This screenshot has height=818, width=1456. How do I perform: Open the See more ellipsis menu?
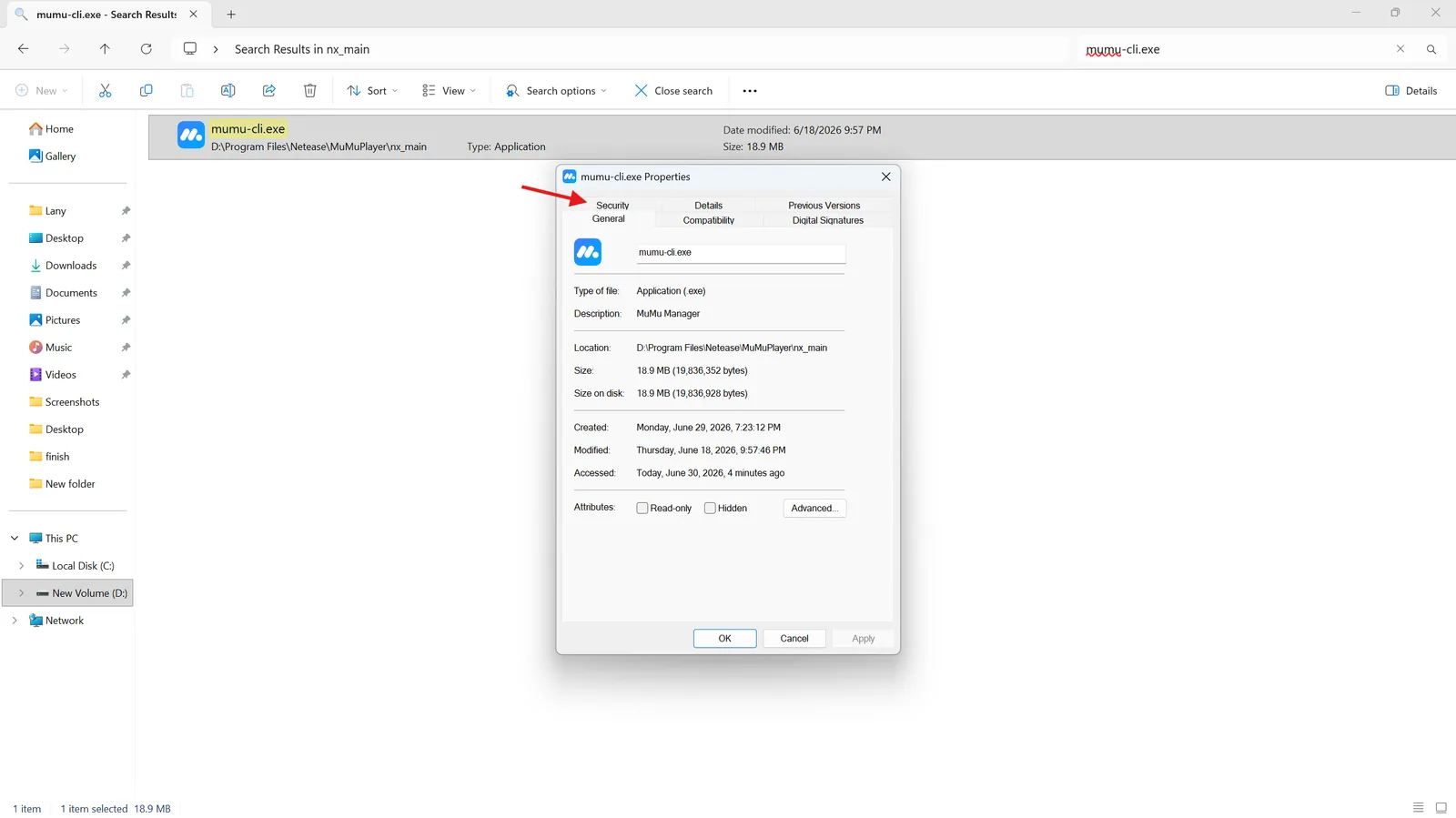(x=750, y=91)
